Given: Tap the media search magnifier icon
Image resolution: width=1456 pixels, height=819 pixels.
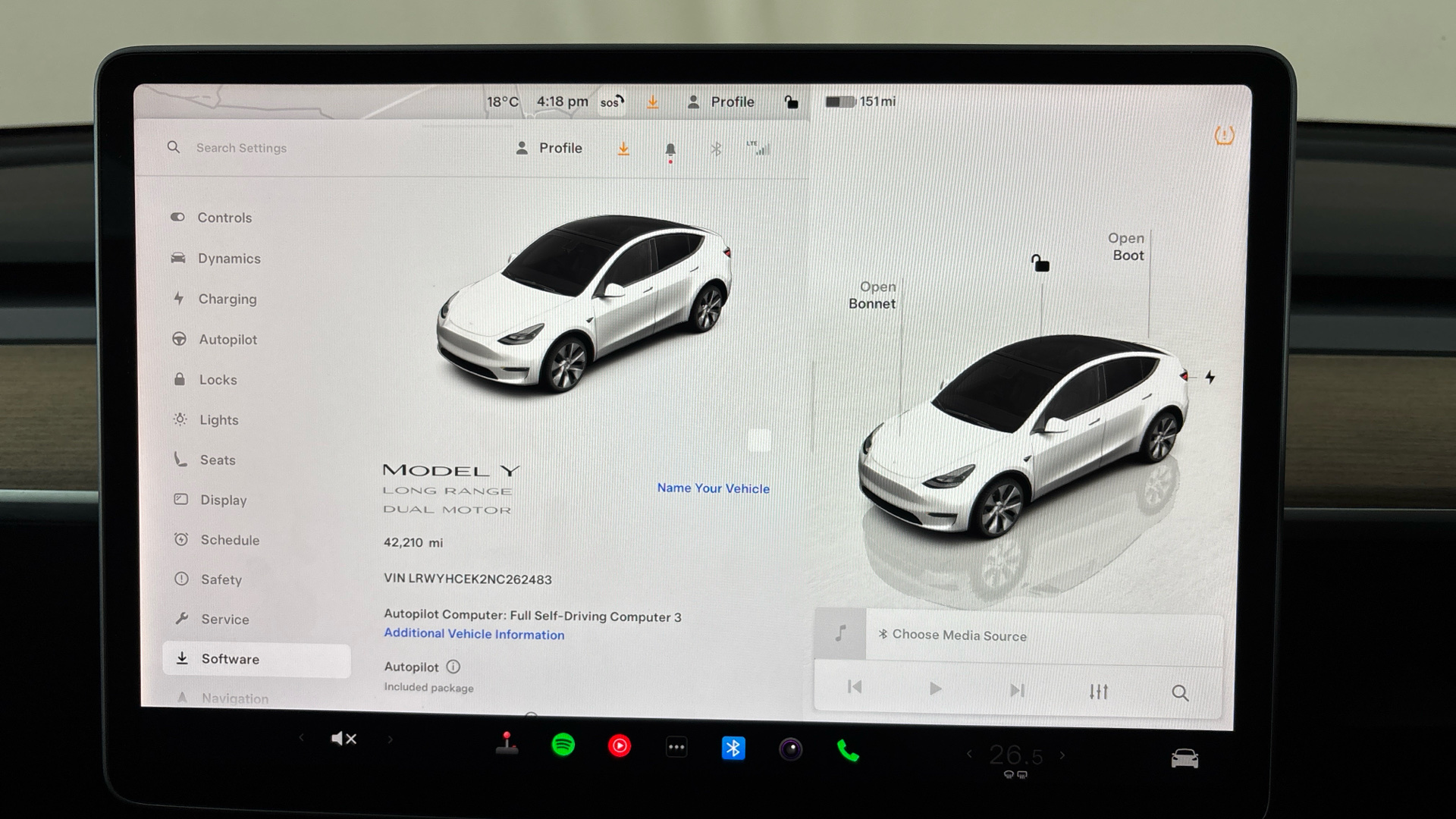Looking at the screenshot, I should (x=1180, y=693).
